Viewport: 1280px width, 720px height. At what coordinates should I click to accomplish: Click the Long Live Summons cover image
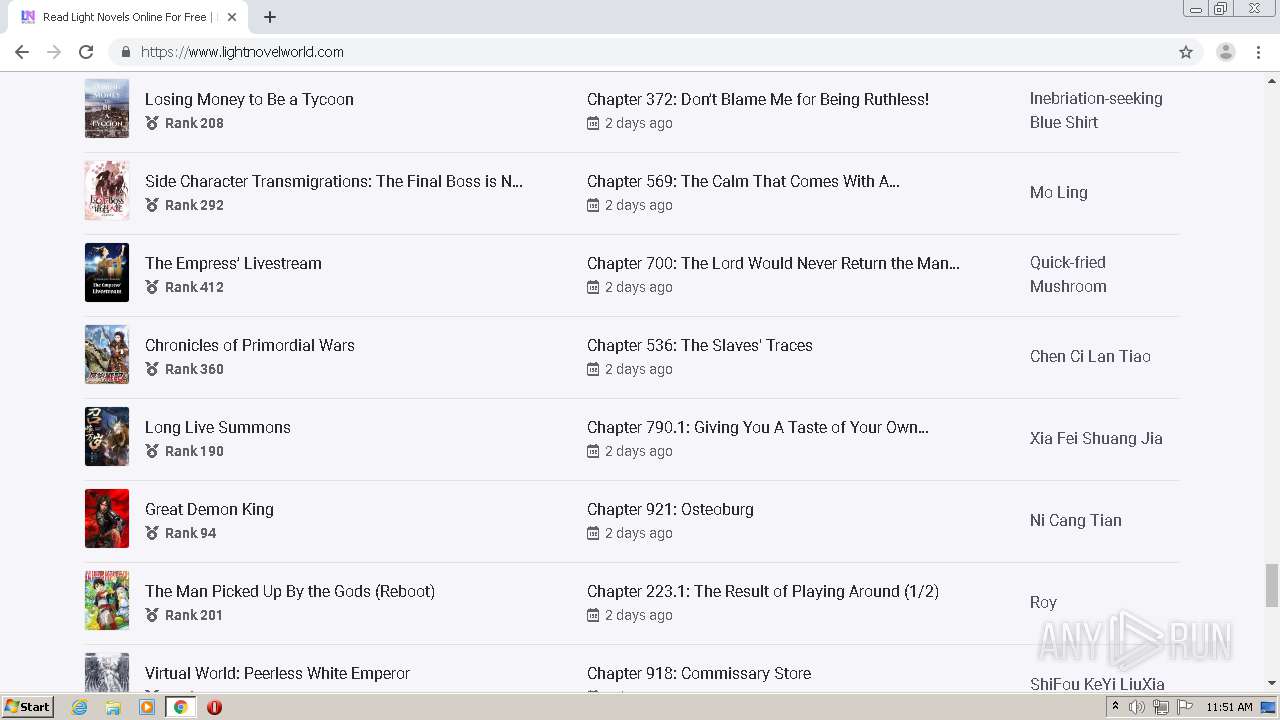click(107, 436)
